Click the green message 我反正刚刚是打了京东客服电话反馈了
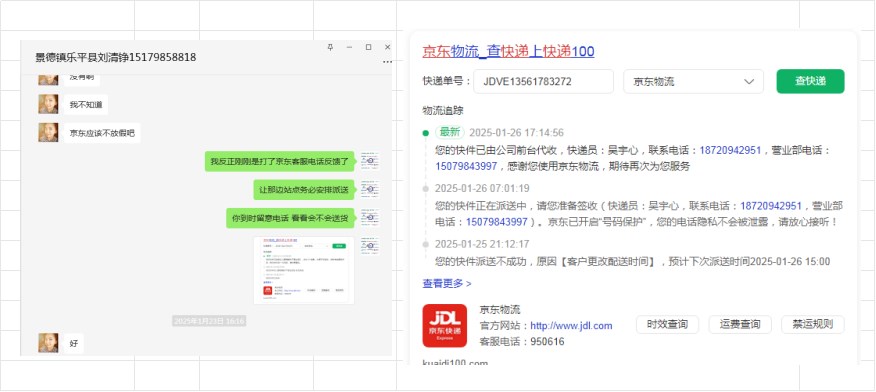This screenshot has height=392, width=876. [279, 161]
